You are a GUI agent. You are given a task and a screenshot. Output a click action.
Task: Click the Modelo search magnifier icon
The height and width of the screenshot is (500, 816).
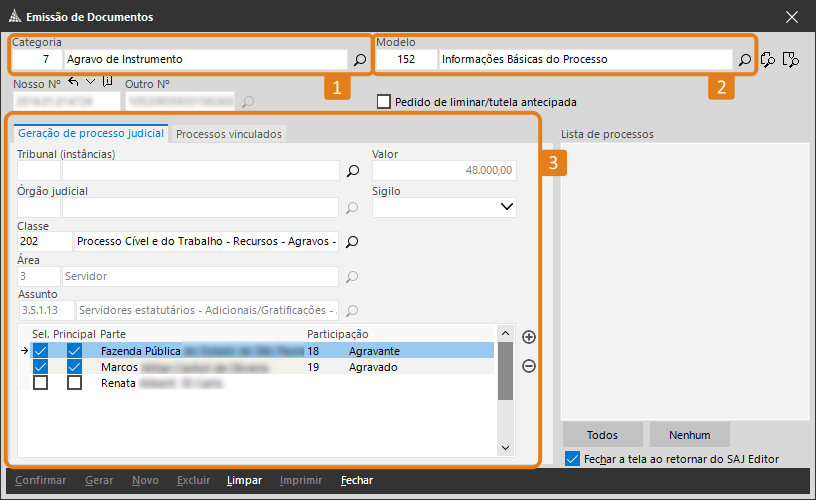click(x=745, y=60)
